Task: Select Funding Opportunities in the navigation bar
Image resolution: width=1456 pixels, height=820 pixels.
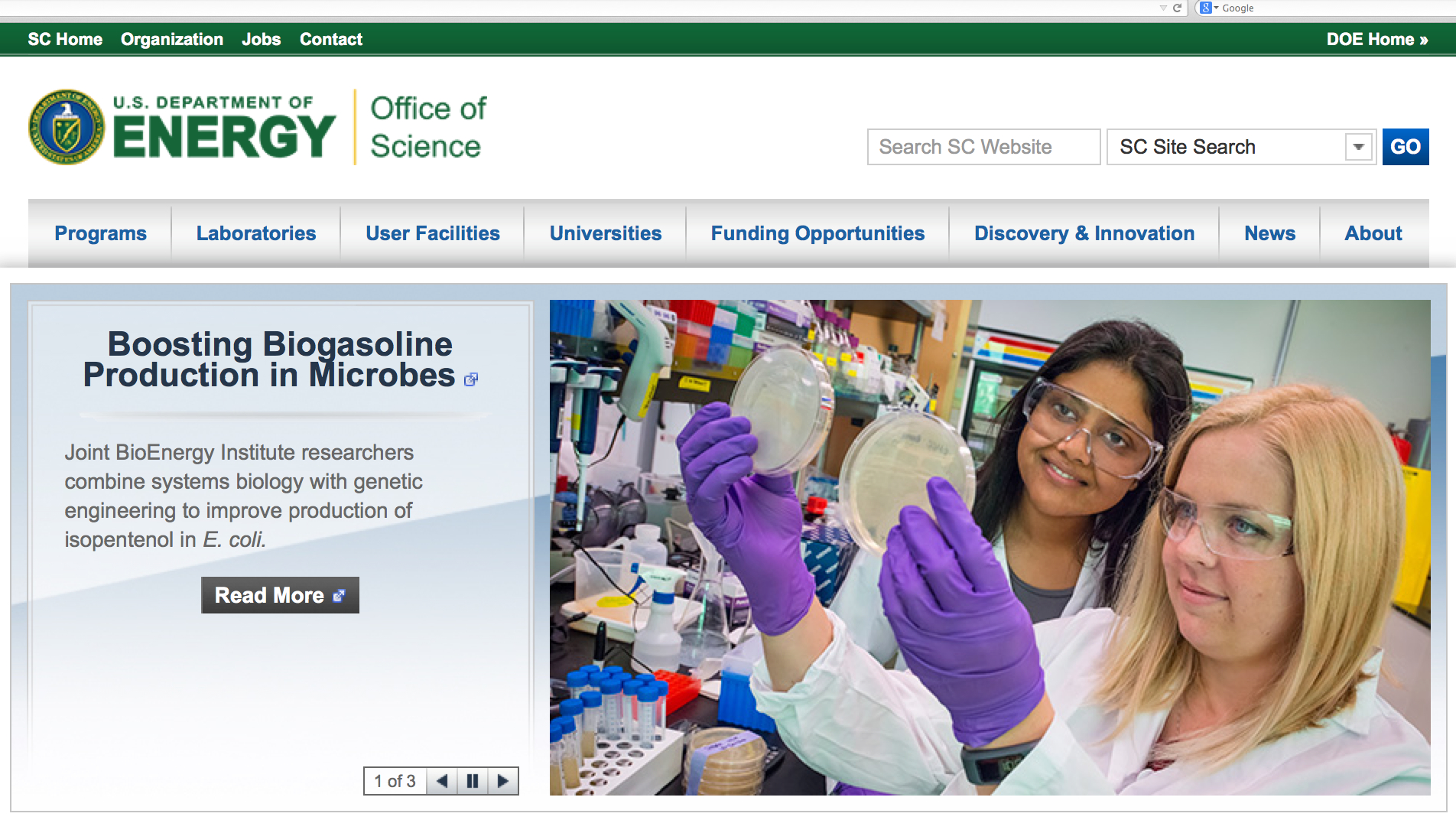Action: pyautogui.click(x=817, y=233)
